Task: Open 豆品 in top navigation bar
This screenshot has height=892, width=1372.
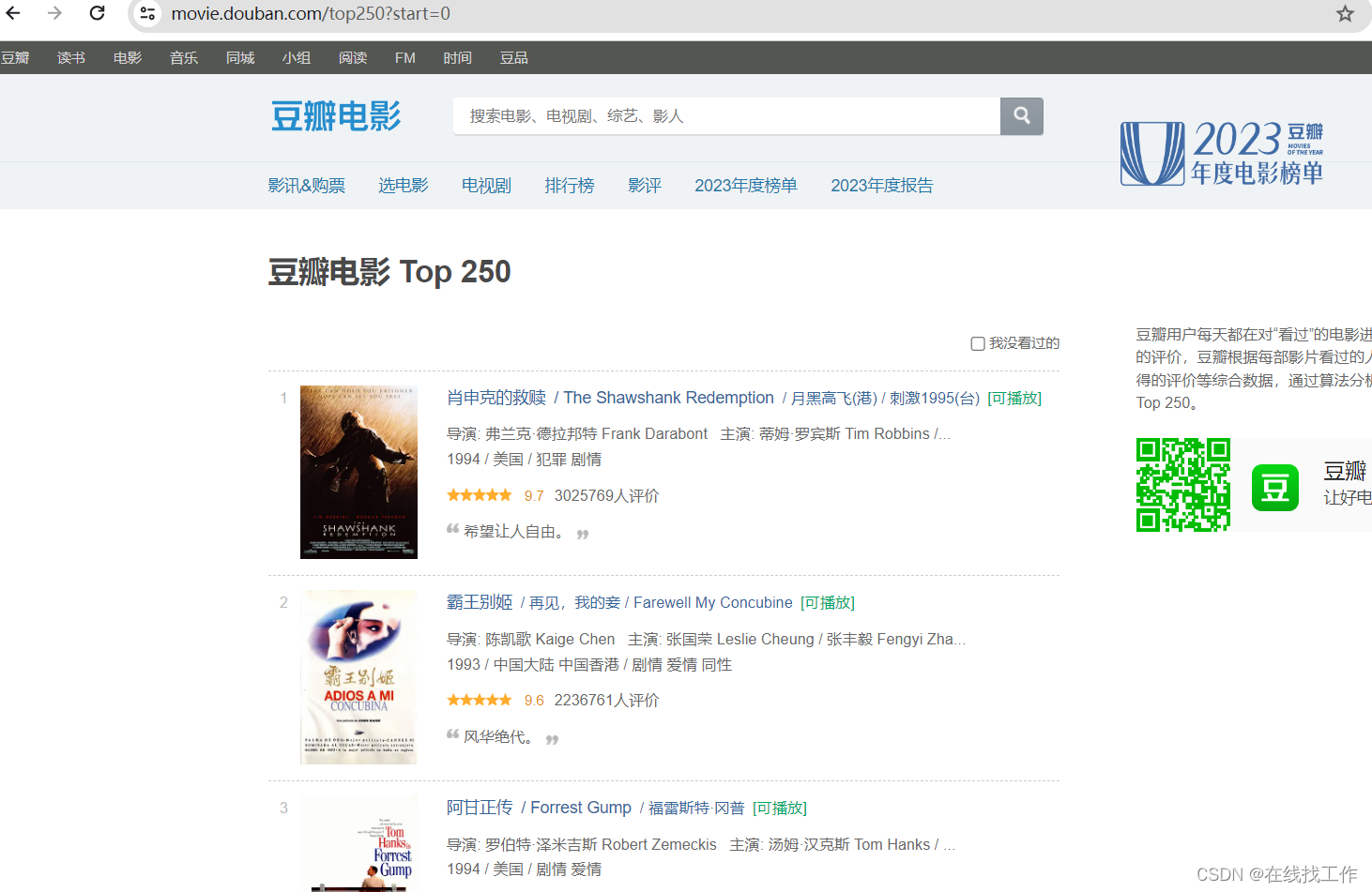Action: 514,58
